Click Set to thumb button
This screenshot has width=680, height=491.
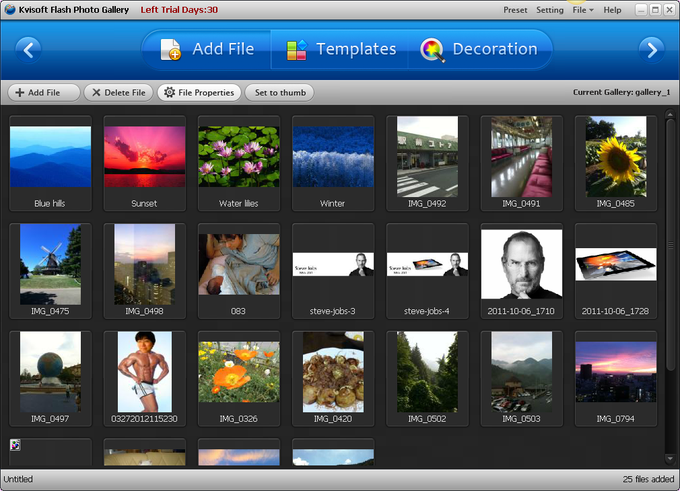(x=280, y=92)
